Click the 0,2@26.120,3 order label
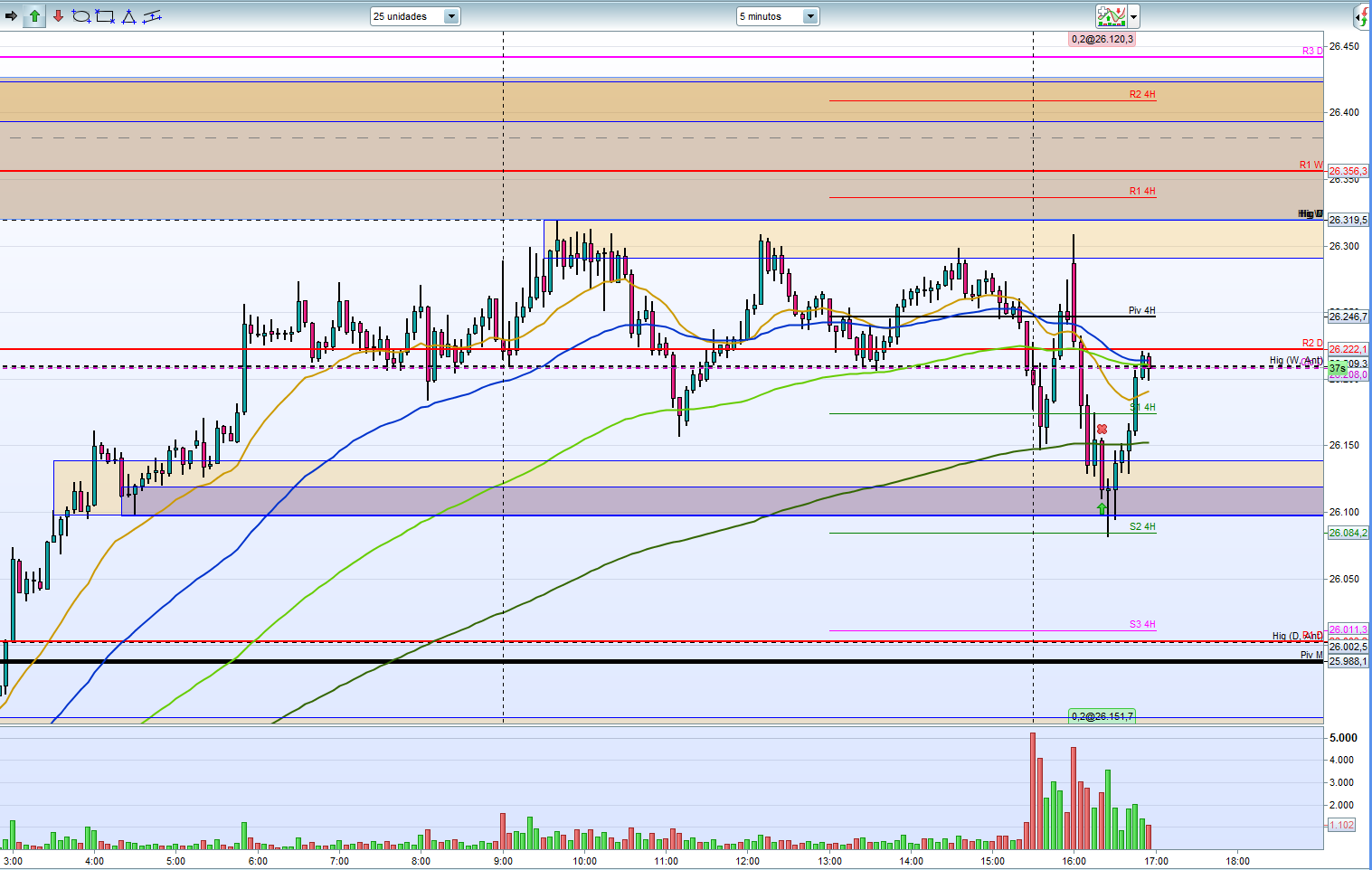 [x=1102, y=39]
